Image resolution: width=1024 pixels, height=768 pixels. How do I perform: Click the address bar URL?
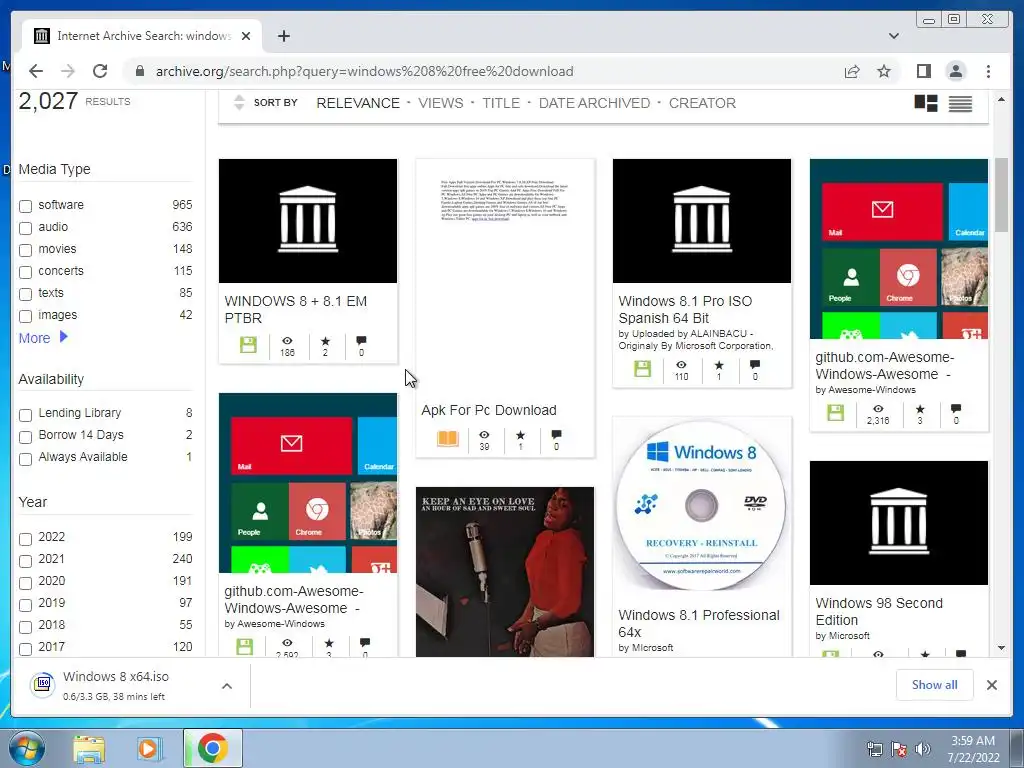364,71
